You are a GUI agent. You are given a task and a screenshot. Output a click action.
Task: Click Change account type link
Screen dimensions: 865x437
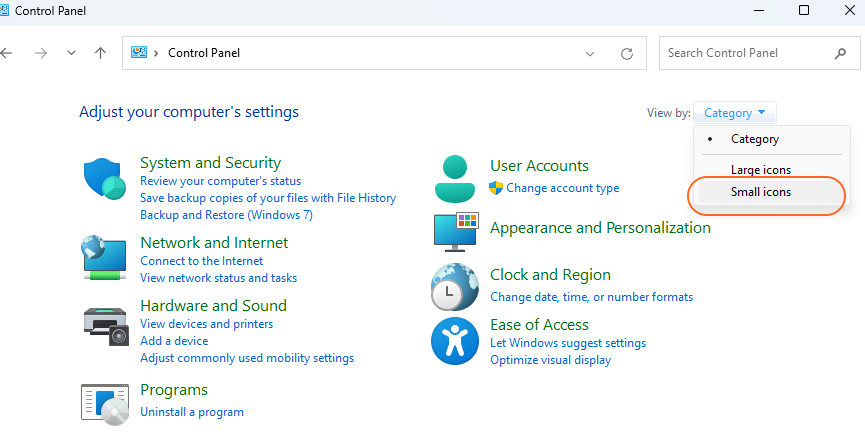point(563,188)
